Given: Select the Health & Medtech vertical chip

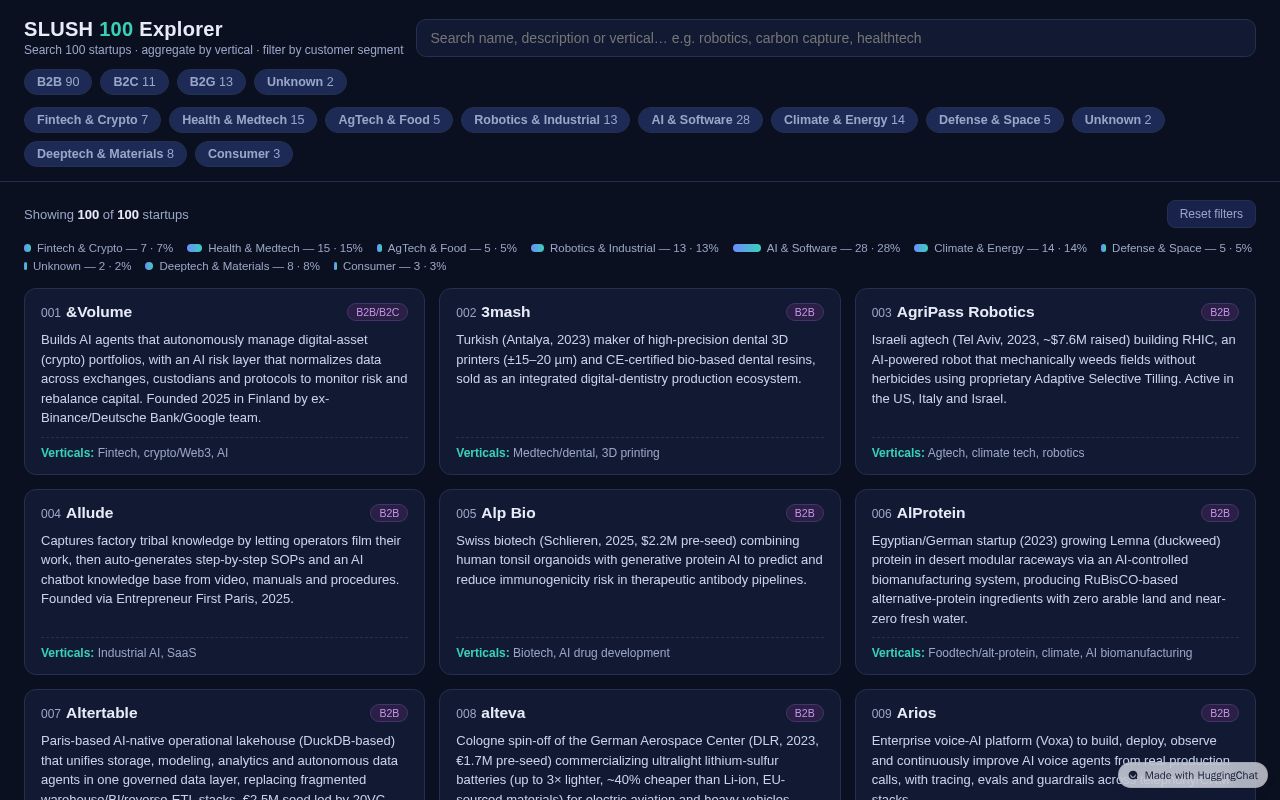Looking at the screenshot, I should coord(243,120).
